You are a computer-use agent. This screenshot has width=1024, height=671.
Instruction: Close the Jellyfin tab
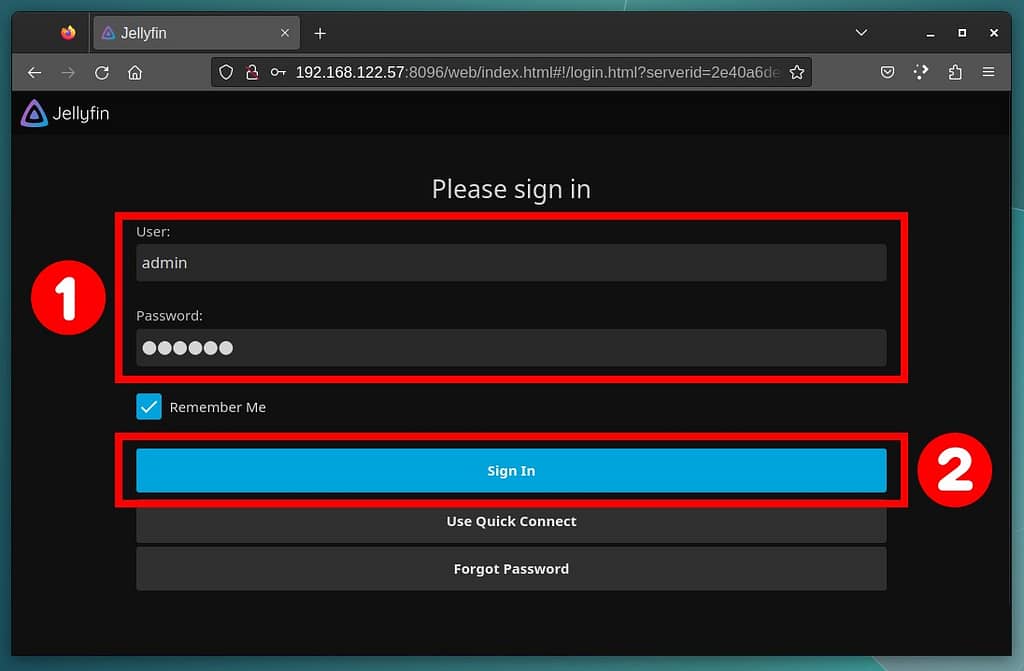coord(285,33)
